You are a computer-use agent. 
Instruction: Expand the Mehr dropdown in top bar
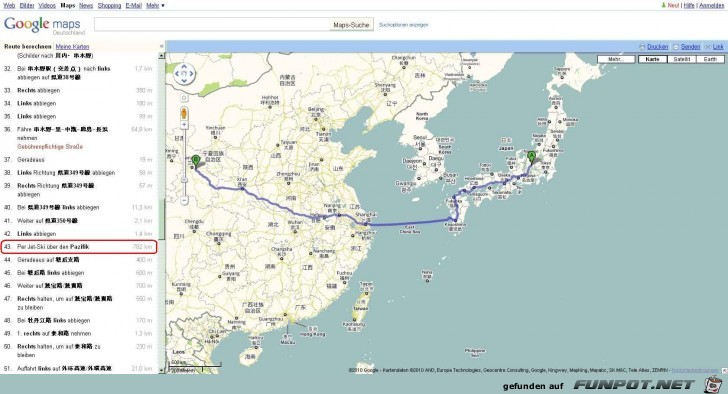point(155,6)
